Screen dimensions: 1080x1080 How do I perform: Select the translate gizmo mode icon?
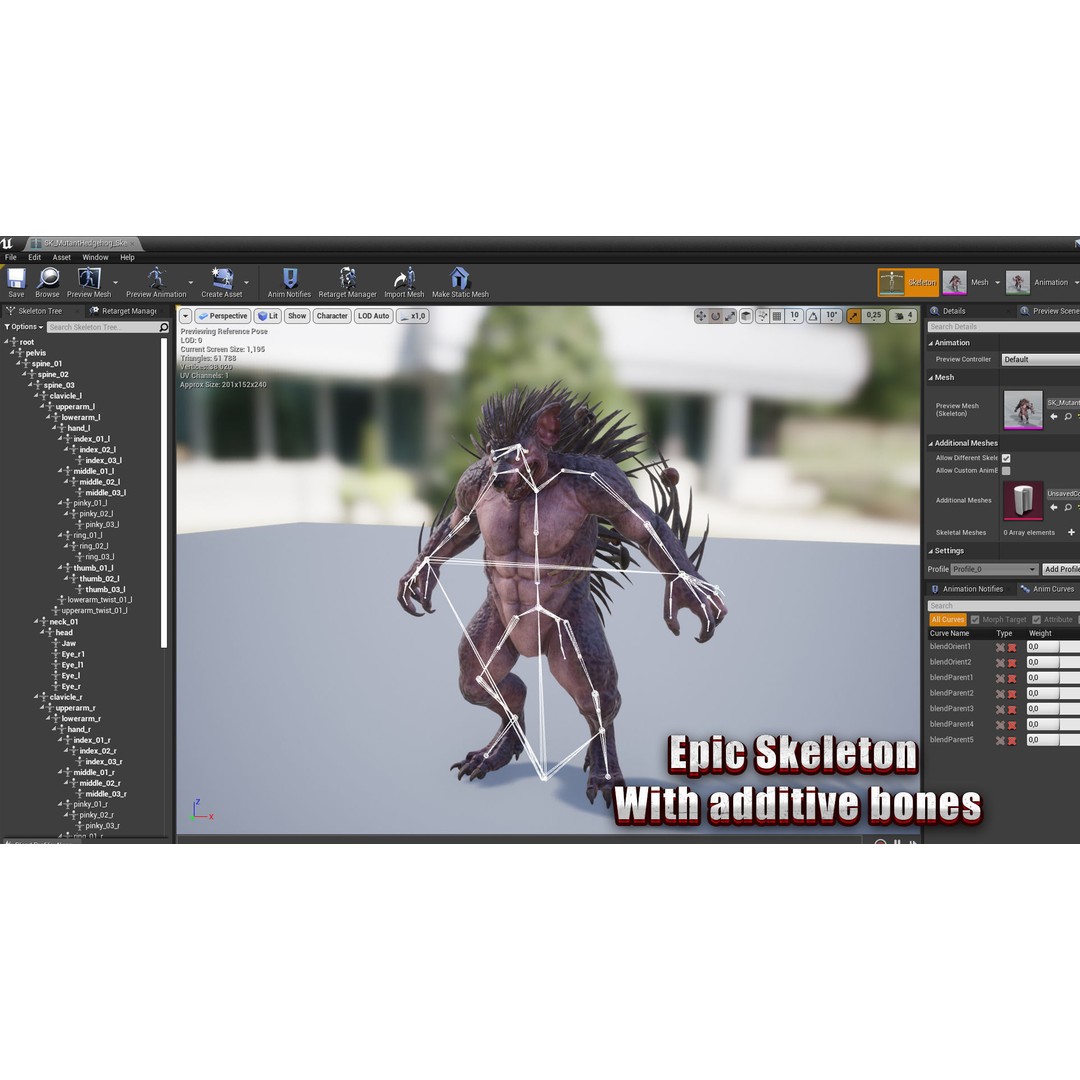[x=701, y=316]
